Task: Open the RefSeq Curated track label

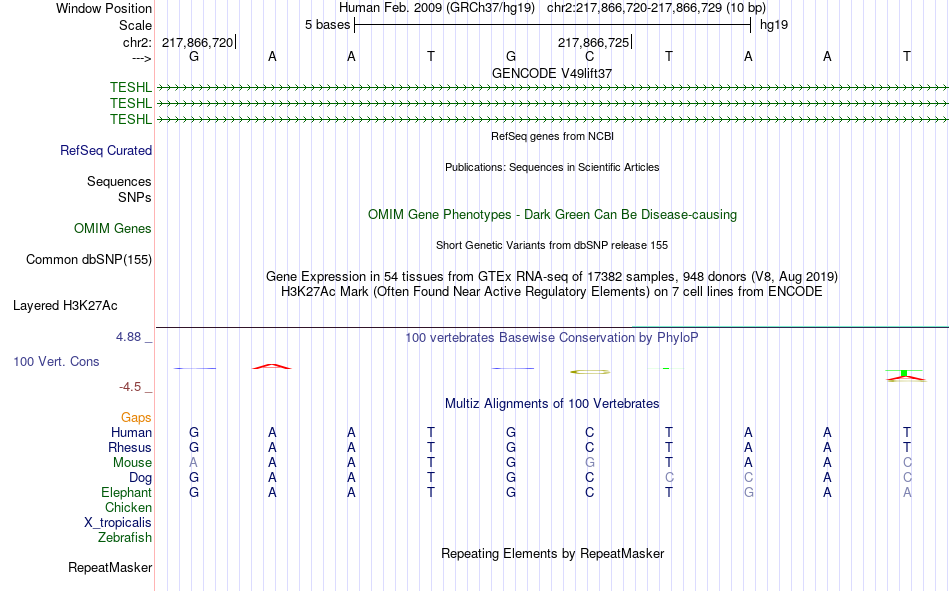Action: tap(106, 150)
